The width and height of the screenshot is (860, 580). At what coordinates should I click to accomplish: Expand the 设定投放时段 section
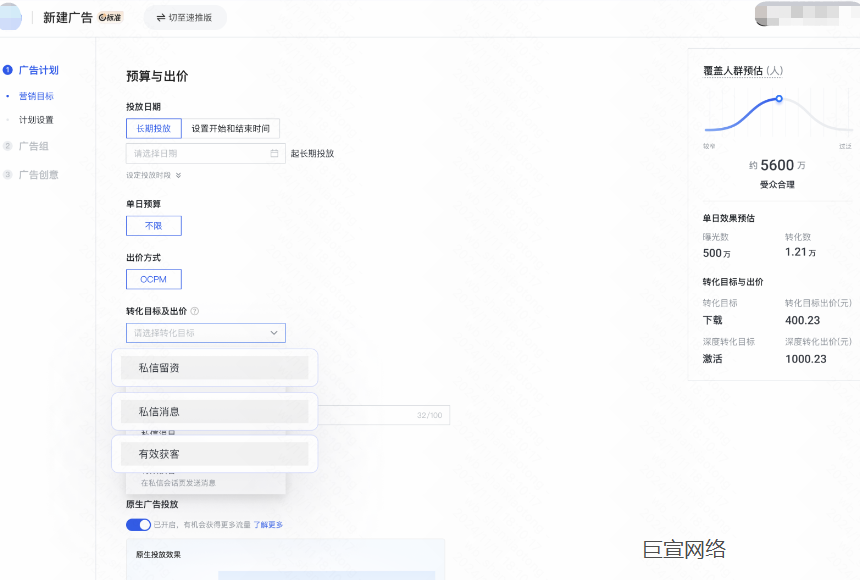pyautogui.click(x=154, y=175)
